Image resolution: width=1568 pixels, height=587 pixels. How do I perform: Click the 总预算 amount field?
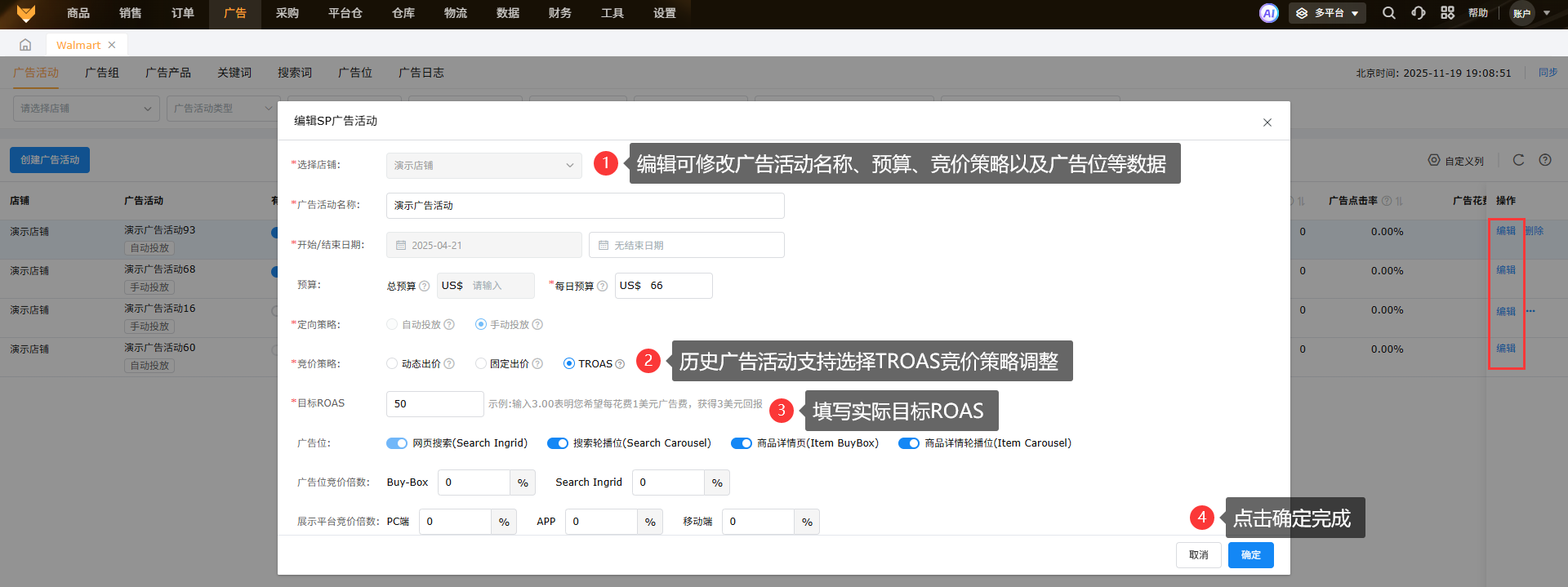pyautogui.click(x=486, y=286)
